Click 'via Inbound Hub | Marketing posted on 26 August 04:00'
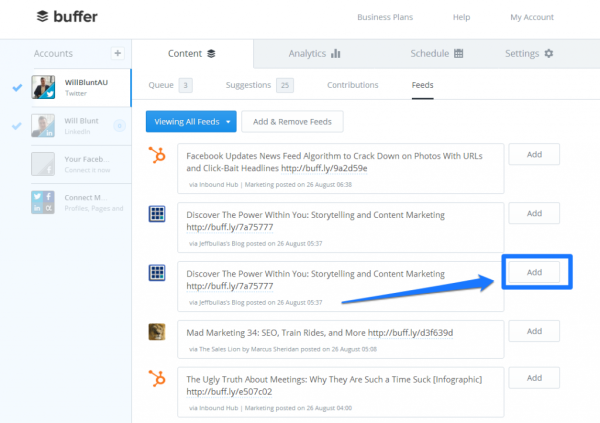The image size is (600, 423). pyautogui.click(x=271, y=408)
